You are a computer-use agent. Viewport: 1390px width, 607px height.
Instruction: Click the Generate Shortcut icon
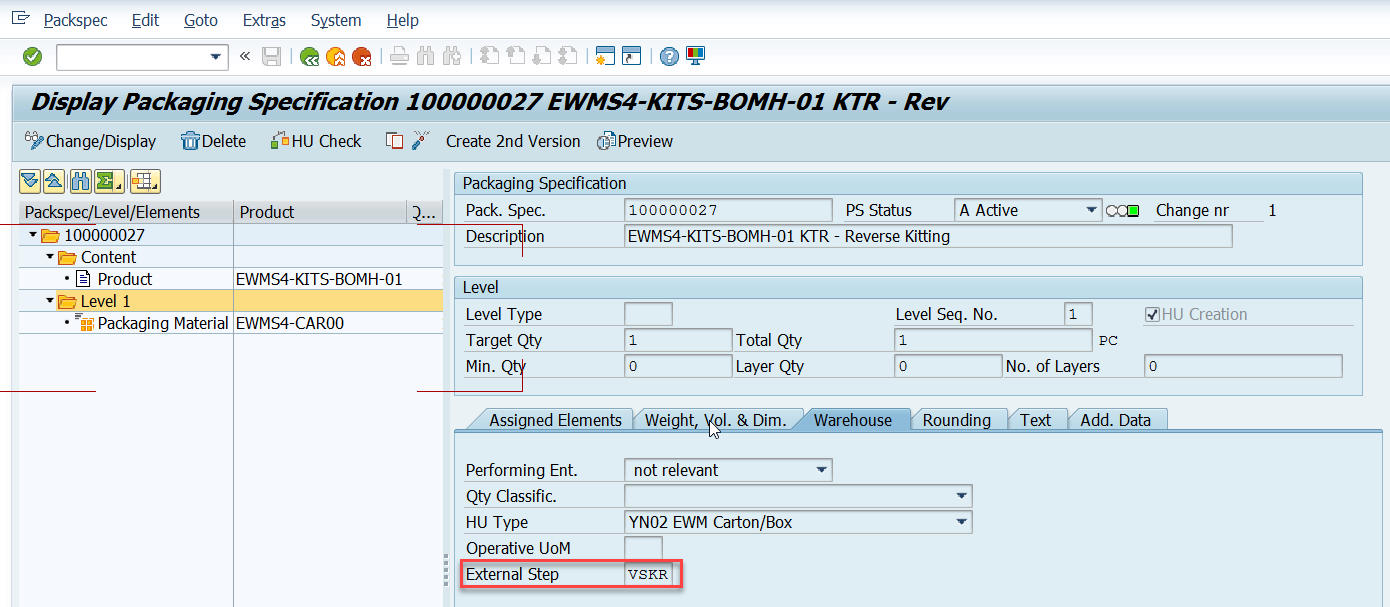pyautogui.click(x=631, y=57)
